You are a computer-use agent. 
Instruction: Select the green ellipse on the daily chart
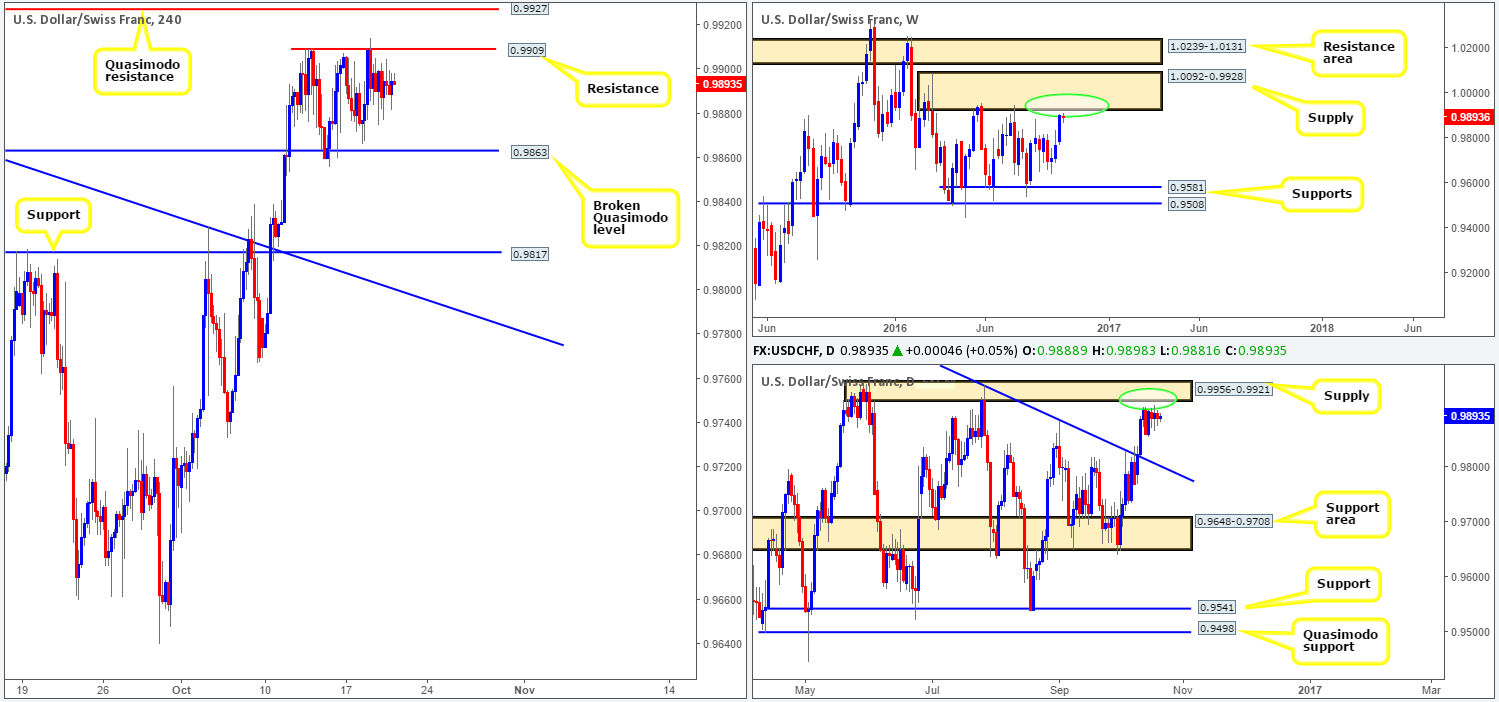1148,400
